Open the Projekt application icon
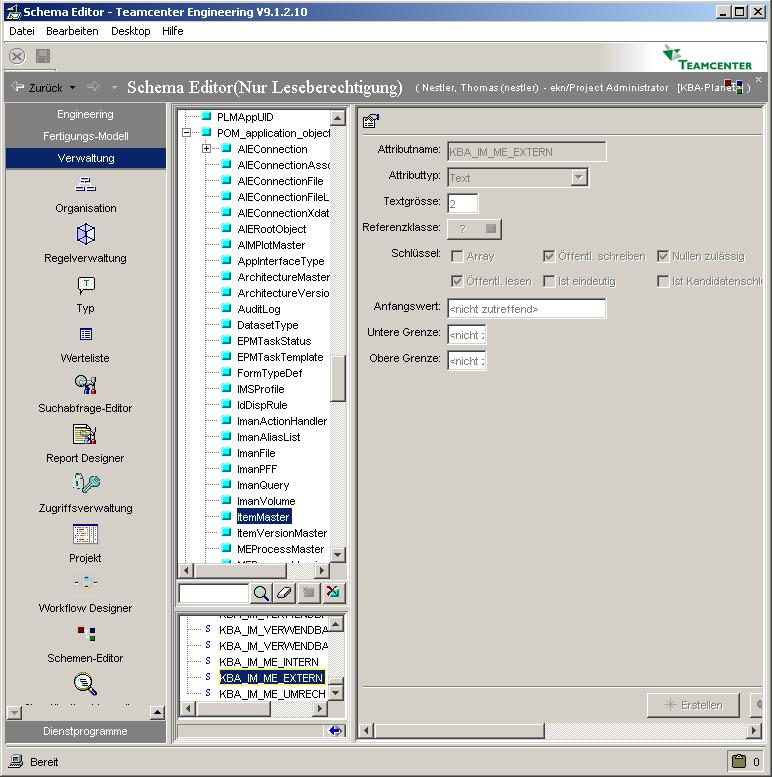The width and height of the screenshot is (772, 777). pyautogui.click(x=85, y=534)
